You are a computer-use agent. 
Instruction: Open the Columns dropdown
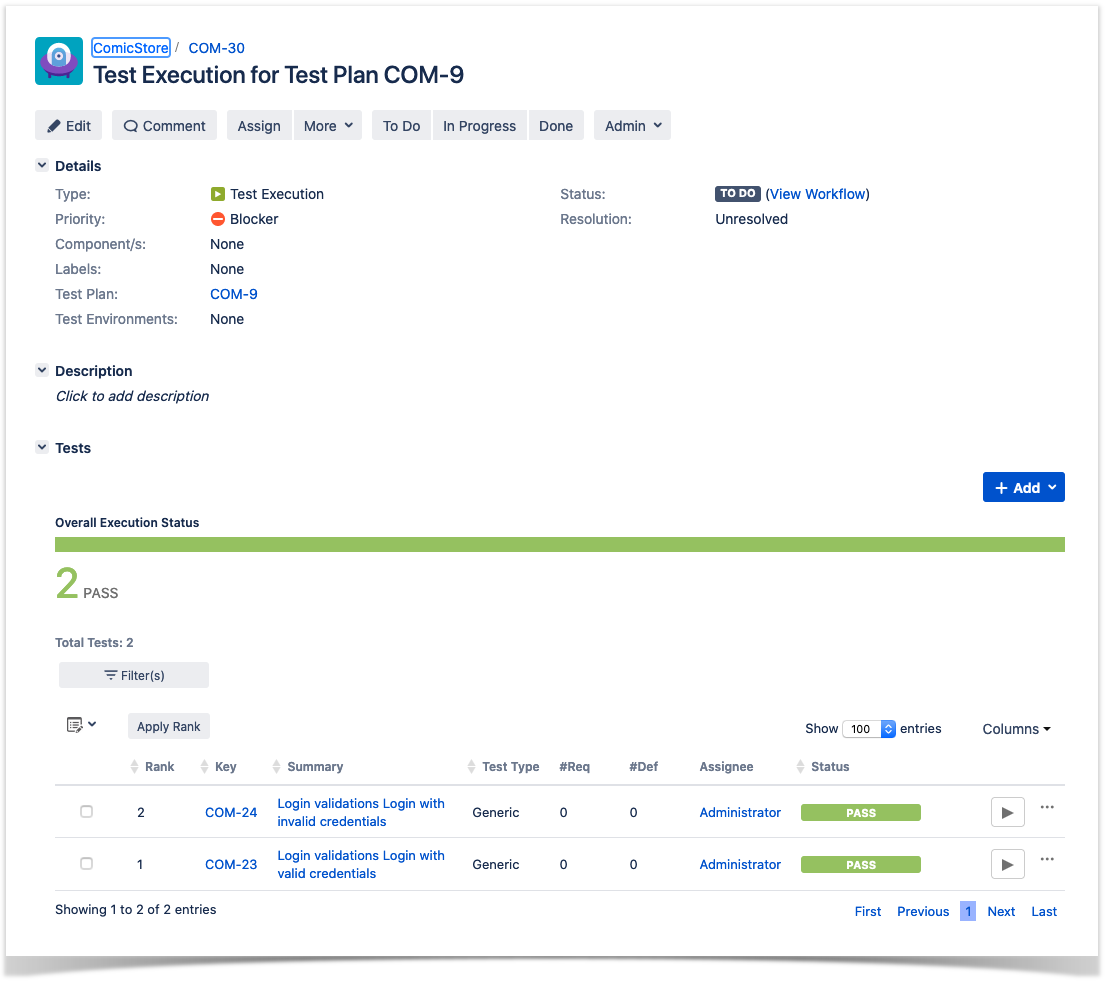click(1016, 729)
